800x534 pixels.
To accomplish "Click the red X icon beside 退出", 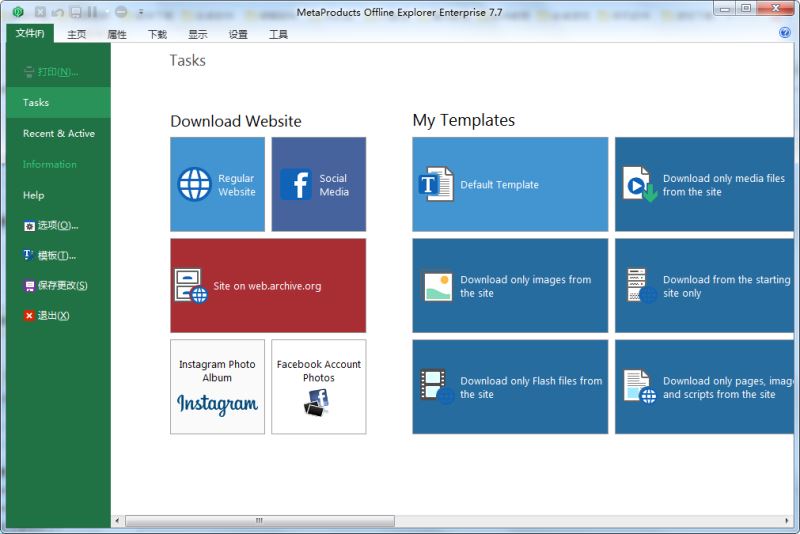I will (x=29, y=316).
